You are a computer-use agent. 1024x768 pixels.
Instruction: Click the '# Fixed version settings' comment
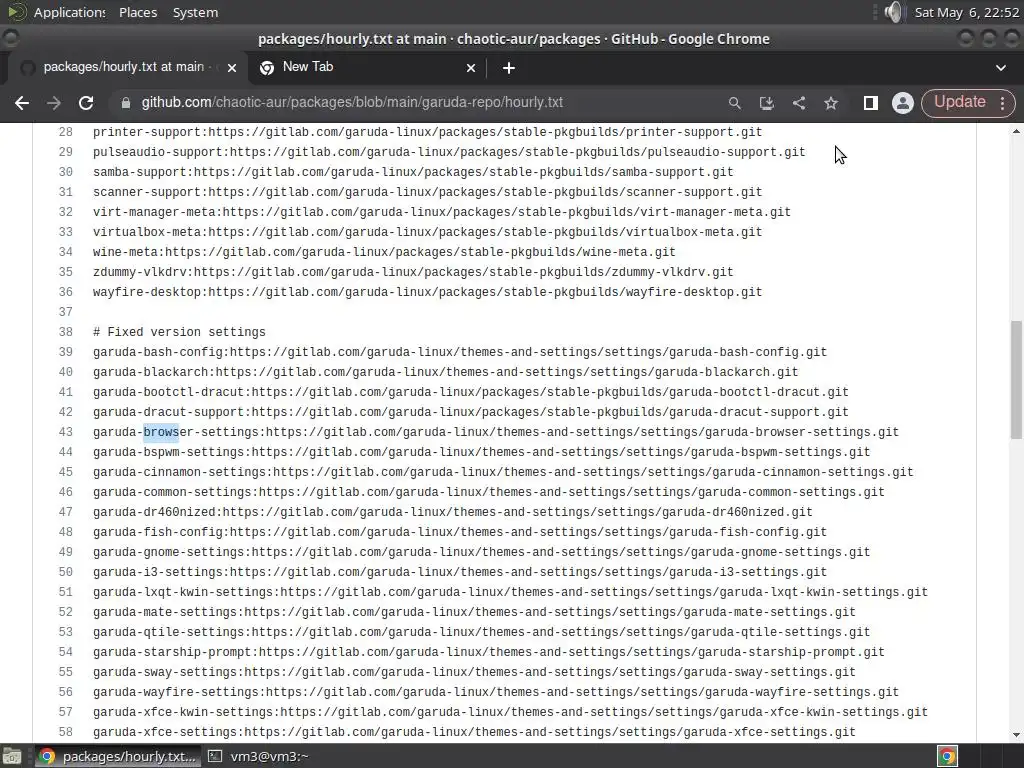pos(179,332)
